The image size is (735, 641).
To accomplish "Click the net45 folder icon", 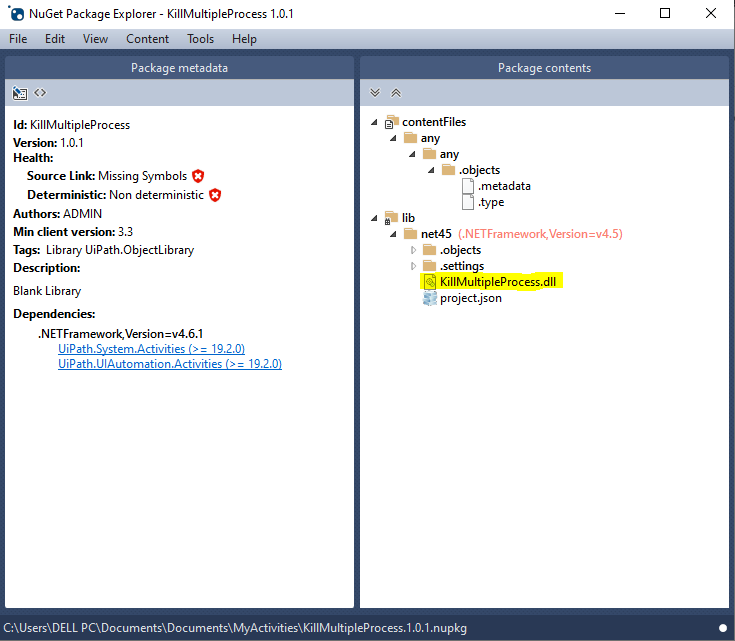I will pyautogui.click(x=410, y=234).
